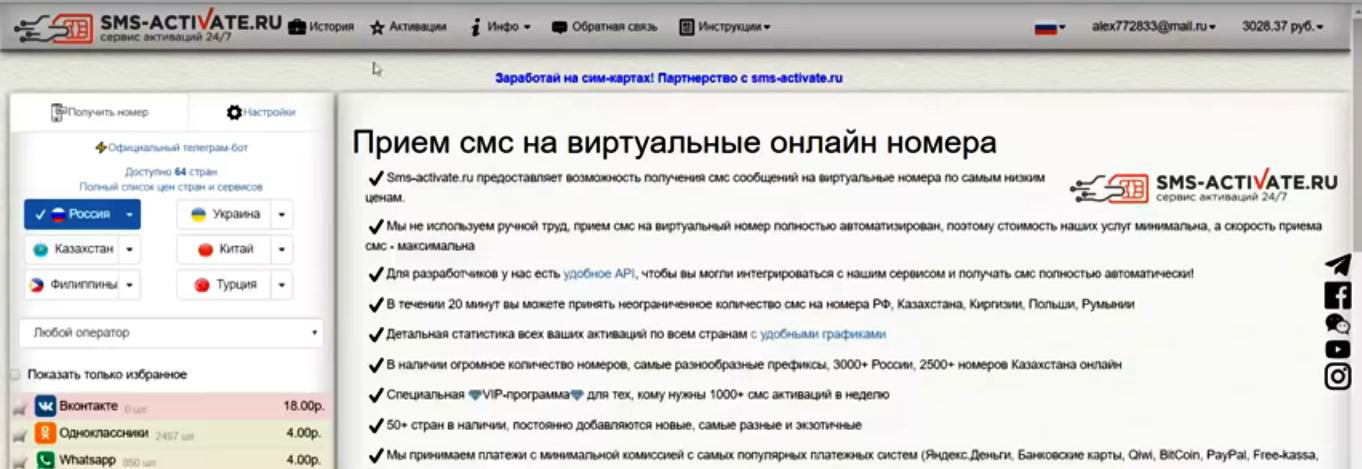Open the с удобными графиками link
This screenshot has height=469, width=1362.
pos(818,334)
